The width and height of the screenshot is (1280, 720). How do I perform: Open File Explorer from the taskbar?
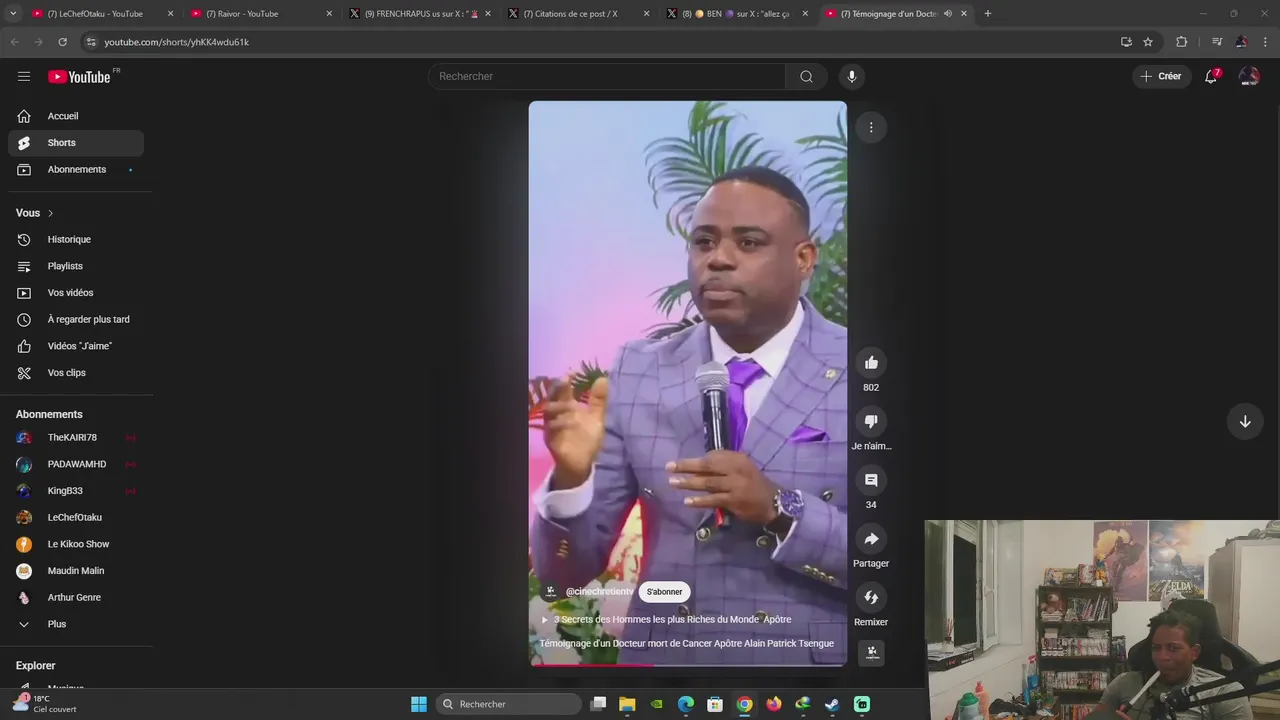point(627,704)
